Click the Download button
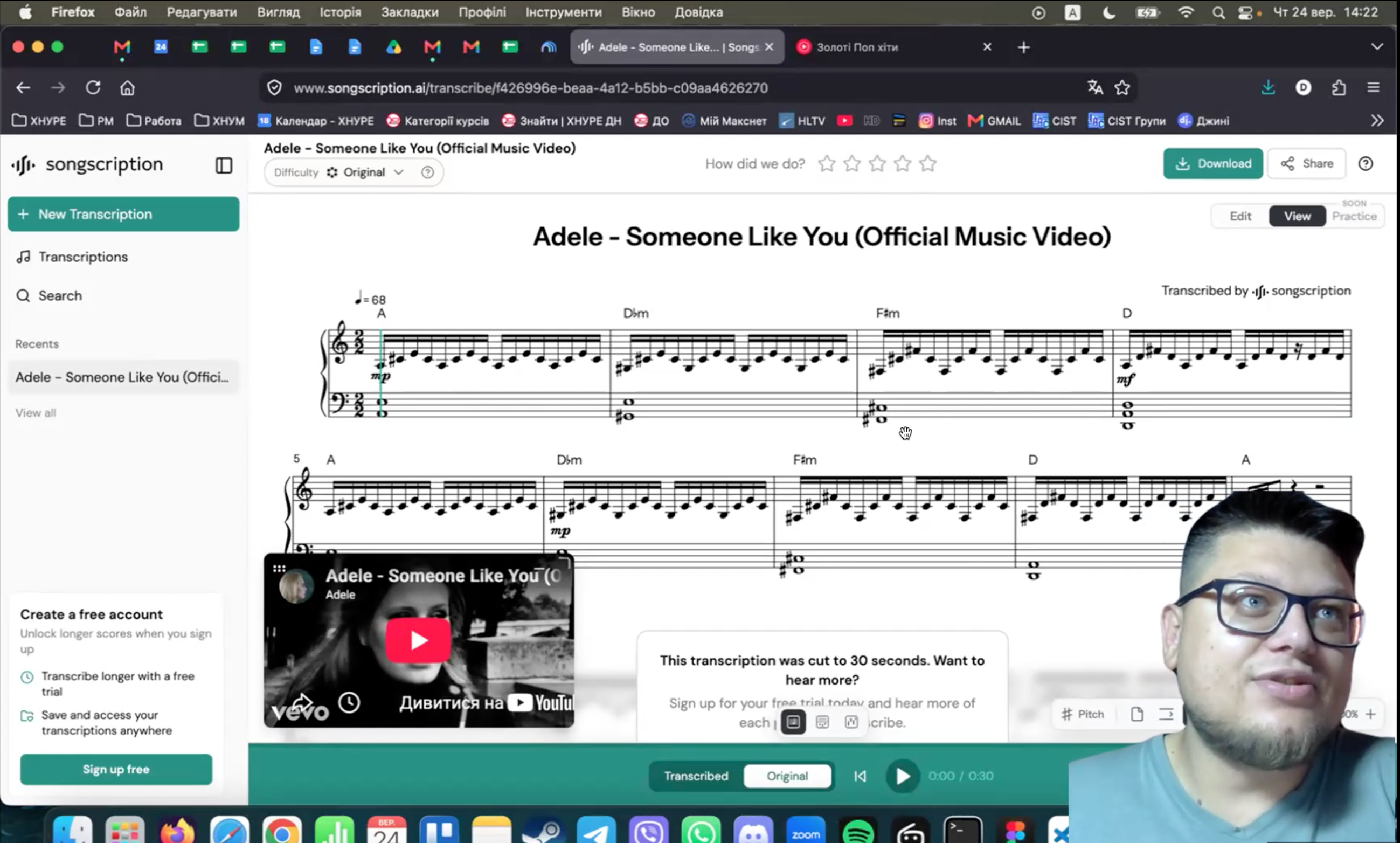Image resolution: width=1400 pixels, height=843 pixels. (x=1212, y=164)
